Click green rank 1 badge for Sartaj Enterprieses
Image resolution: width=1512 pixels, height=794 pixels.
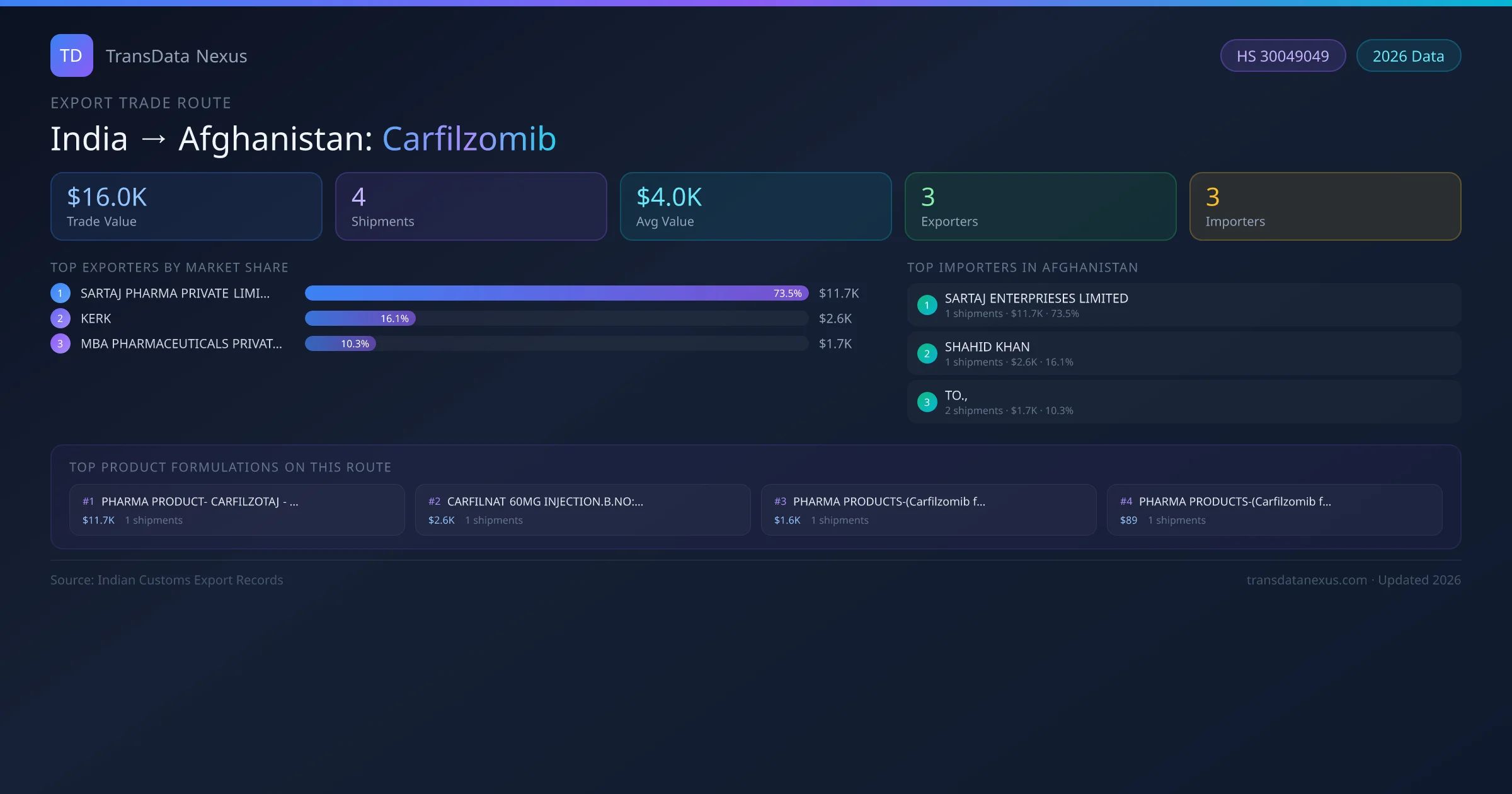(x=927, y=305)
